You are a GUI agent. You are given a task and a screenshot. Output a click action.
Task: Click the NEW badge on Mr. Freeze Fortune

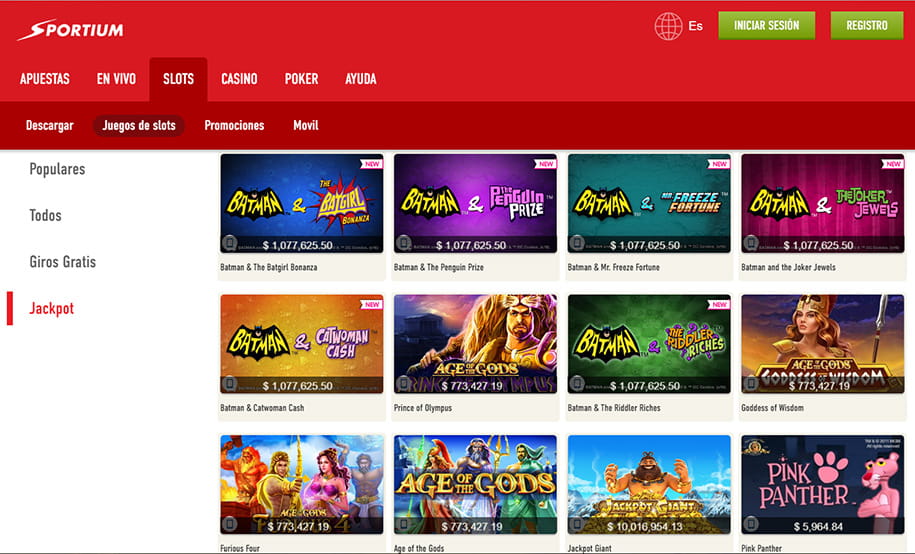[719, 164]
